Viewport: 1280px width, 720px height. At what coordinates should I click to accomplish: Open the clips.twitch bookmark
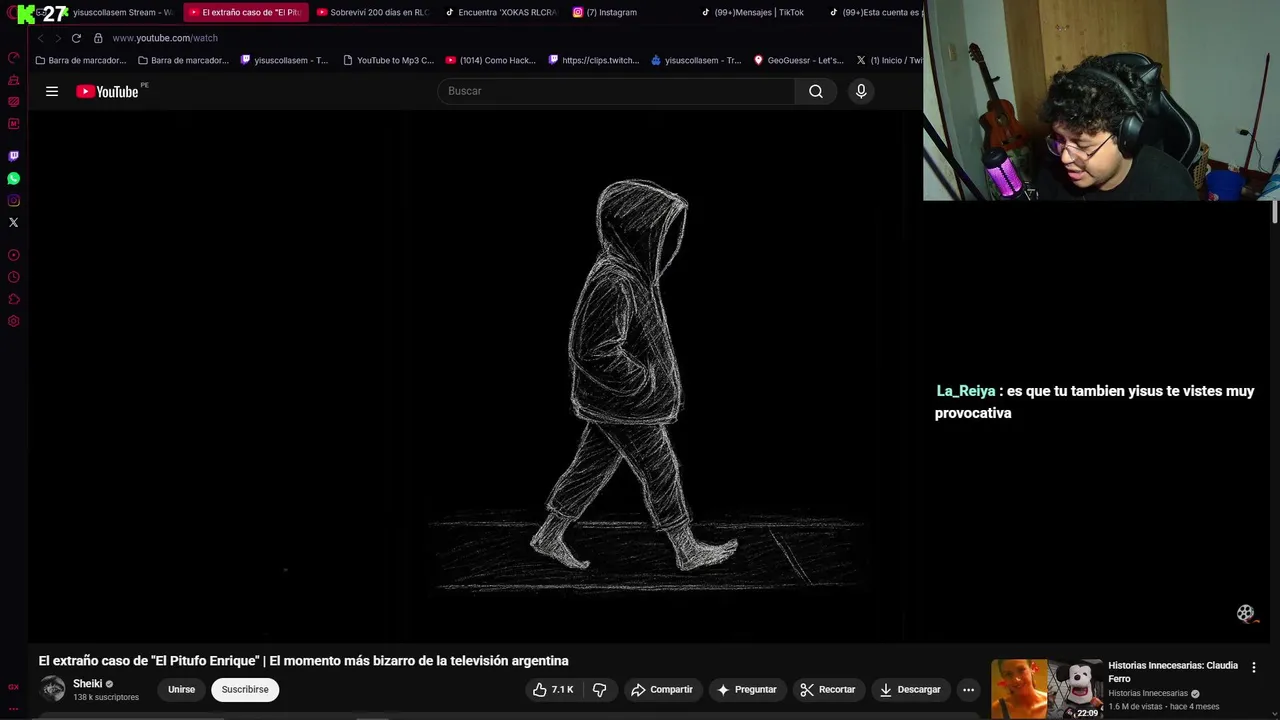(x=594, y=60)
